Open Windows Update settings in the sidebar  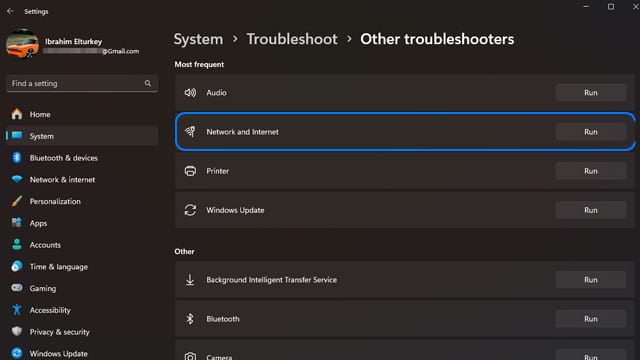point(82,353)
